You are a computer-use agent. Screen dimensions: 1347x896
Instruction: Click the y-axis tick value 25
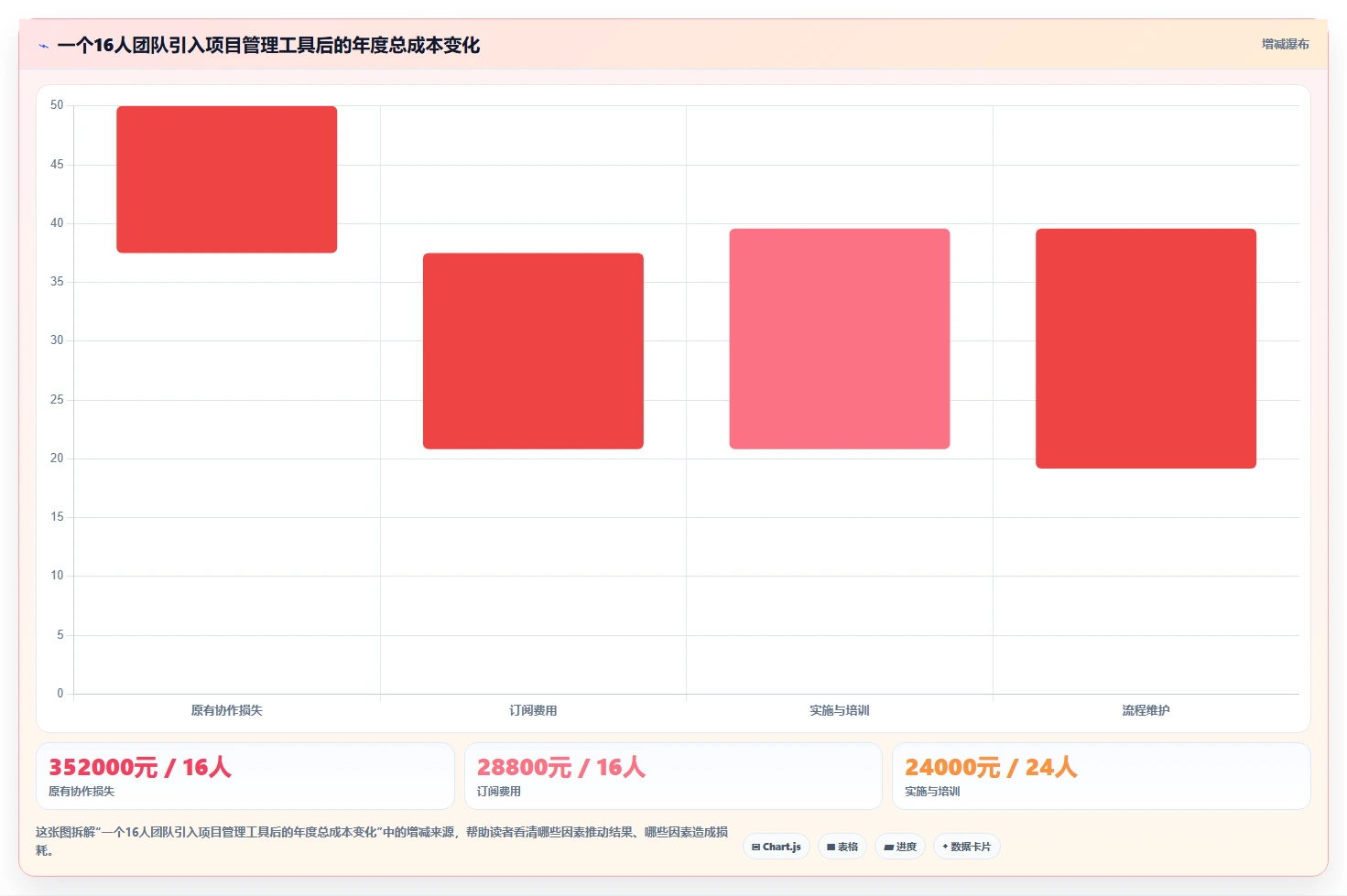(x=57, y=400)
